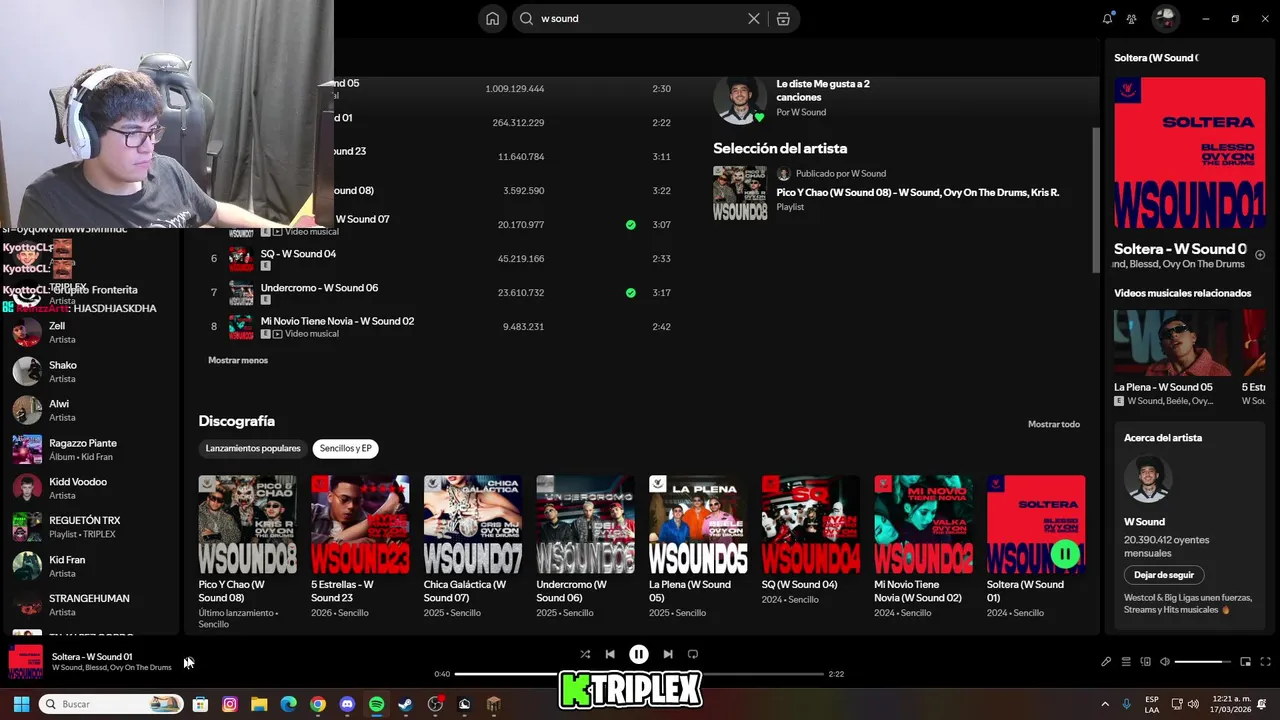Enter full screen mode icon
1280x720 pixels.
click(x=1265, y=661)
